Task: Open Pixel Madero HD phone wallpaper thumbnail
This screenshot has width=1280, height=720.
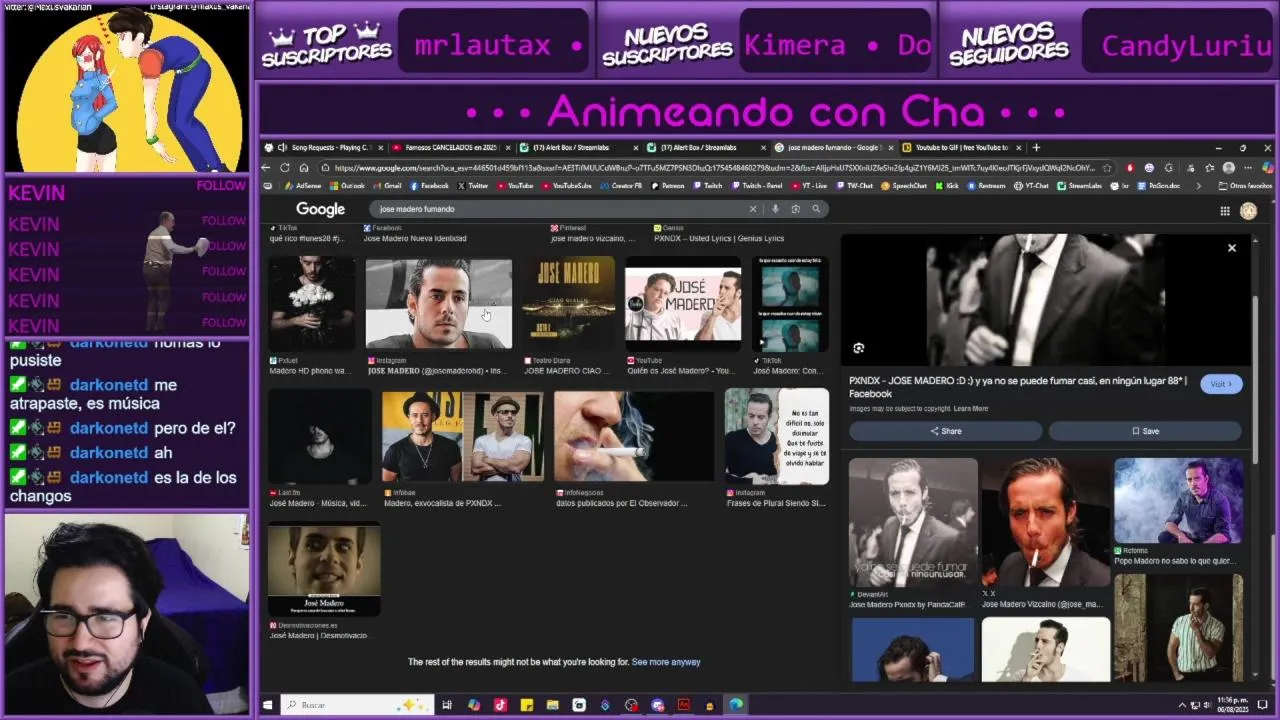Action: point(312,302)
